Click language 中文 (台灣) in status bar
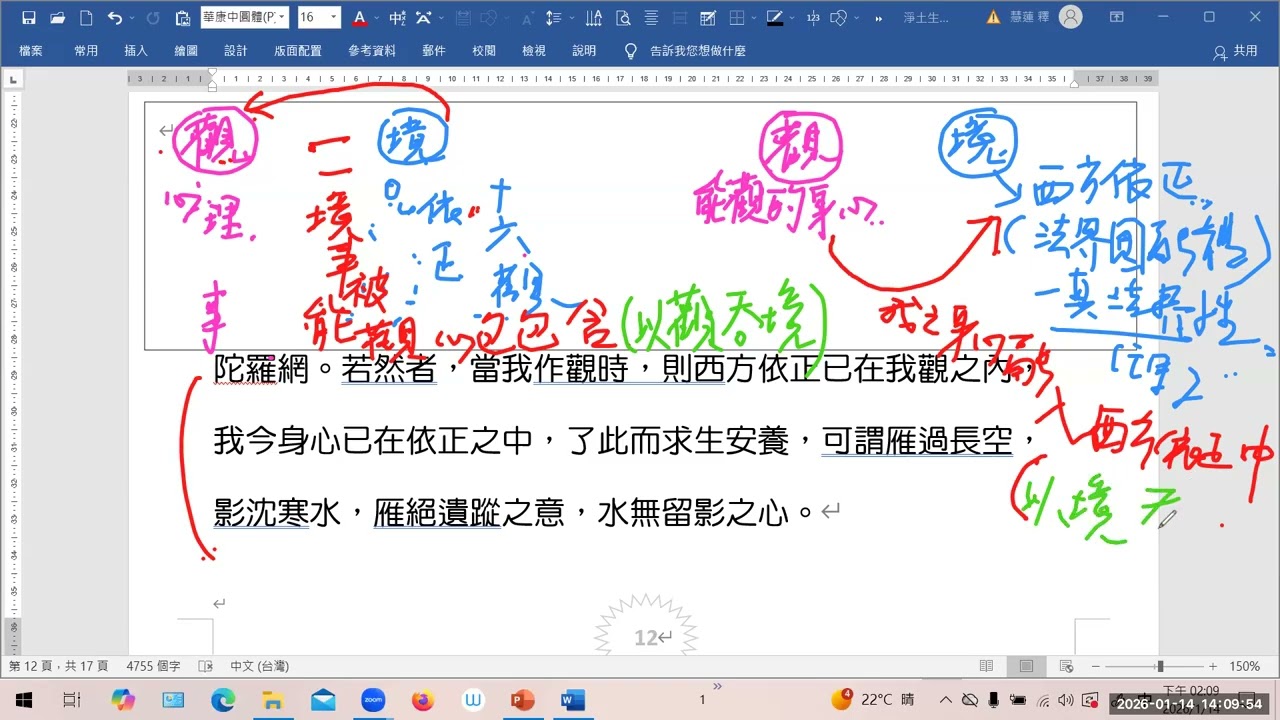This screenshot has height=720, width=1280. tap(259, 666)
